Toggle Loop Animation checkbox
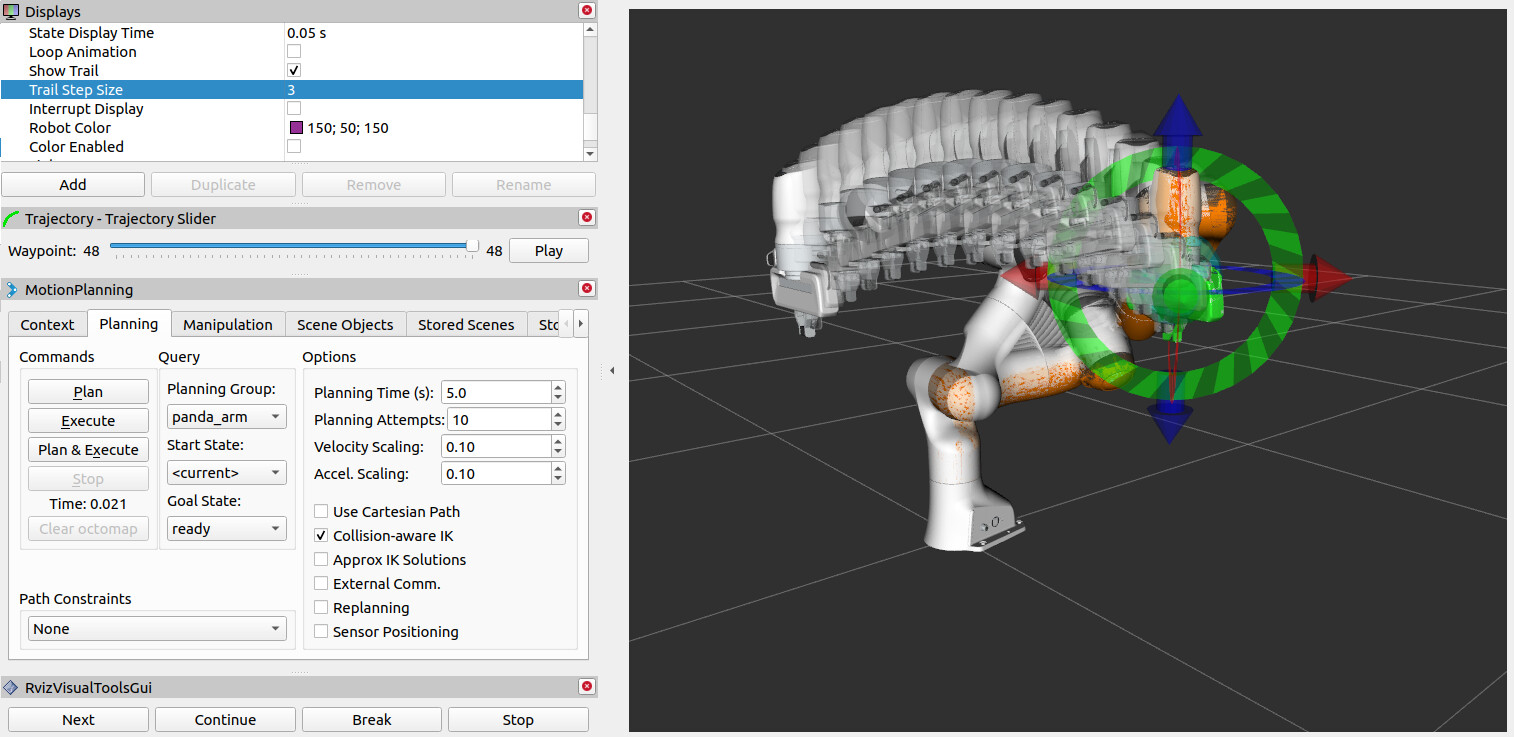 tap(294, 52)
